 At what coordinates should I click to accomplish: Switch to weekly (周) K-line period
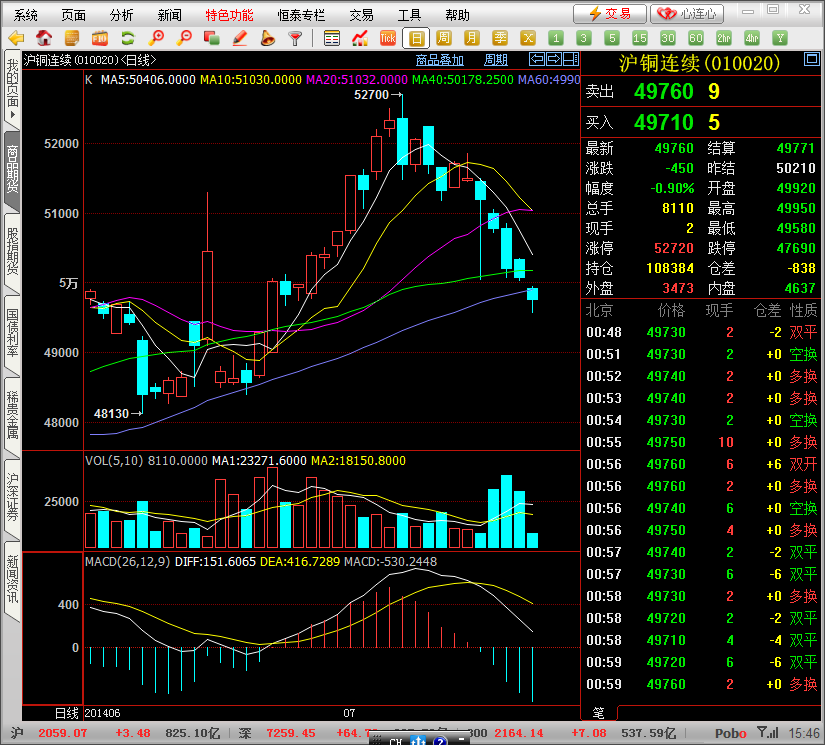[443, 38]
